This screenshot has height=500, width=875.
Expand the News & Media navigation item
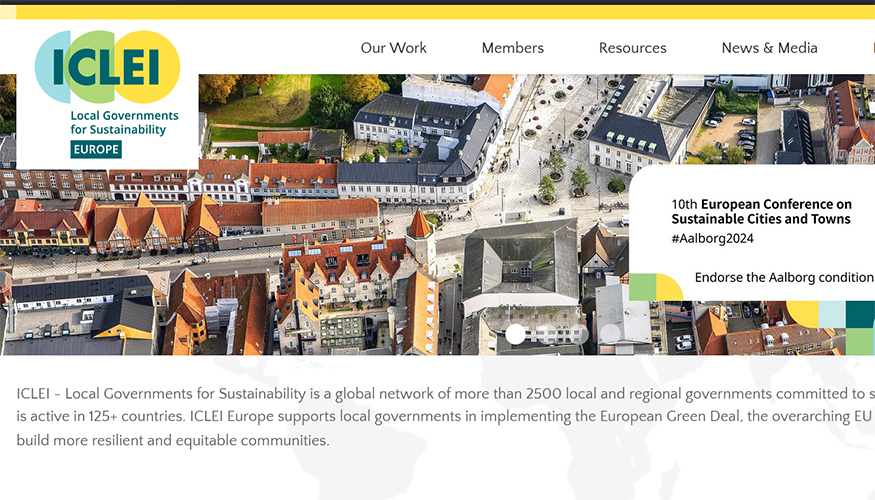click(769, 48)
